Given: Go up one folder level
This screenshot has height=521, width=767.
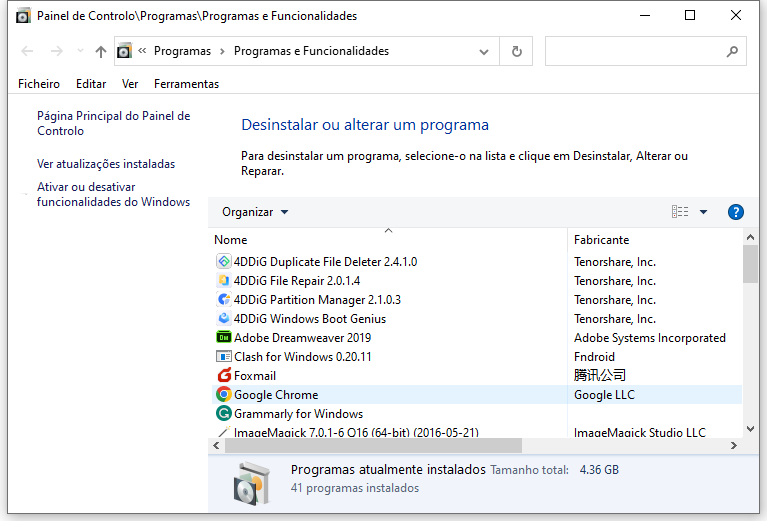Looking at the screenshot, I should pyautogui.click(x=101, y=51).
